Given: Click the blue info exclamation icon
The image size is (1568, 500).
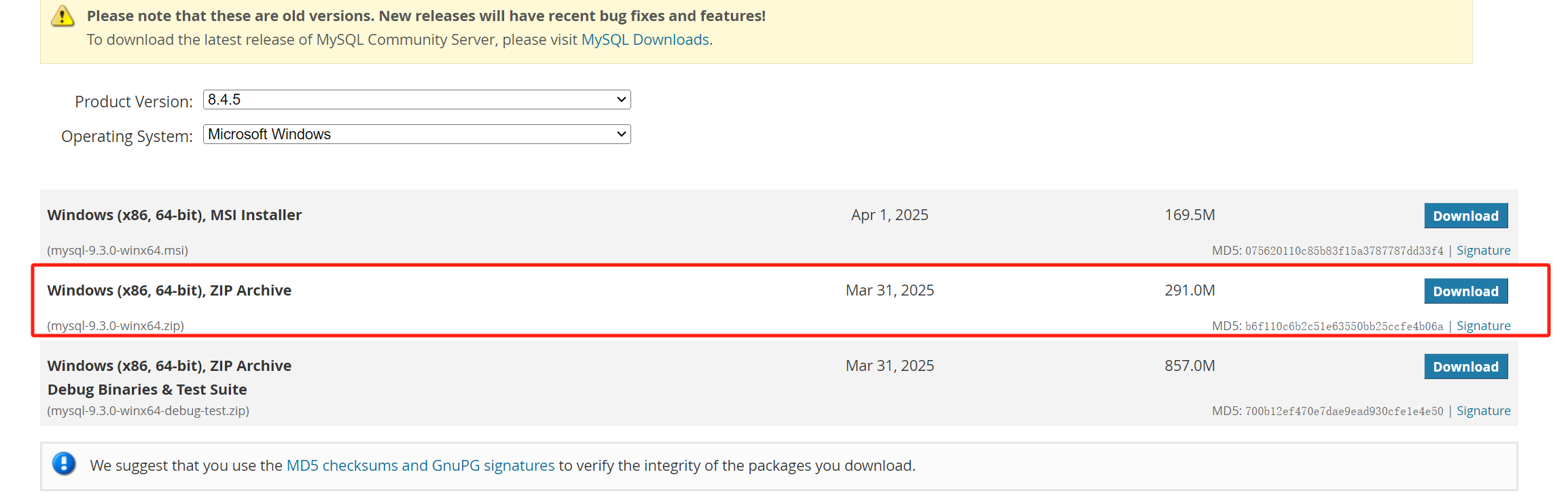Looking at the screenshot, I should [x=64, y=464].
